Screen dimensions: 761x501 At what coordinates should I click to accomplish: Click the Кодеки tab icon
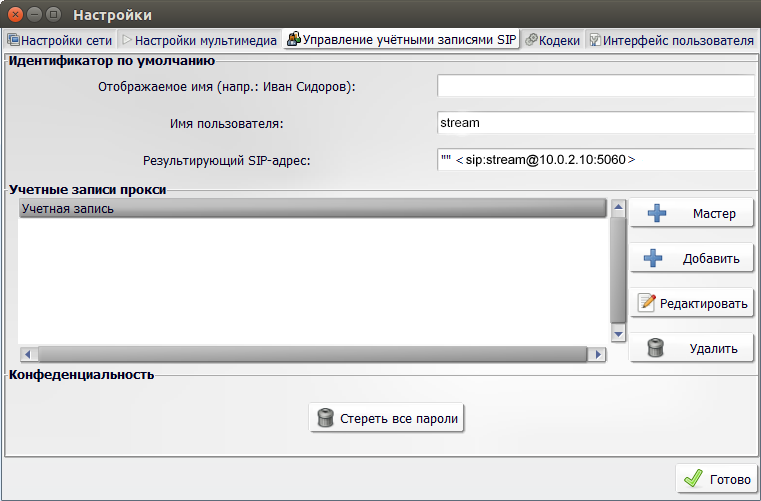(531, 41)
